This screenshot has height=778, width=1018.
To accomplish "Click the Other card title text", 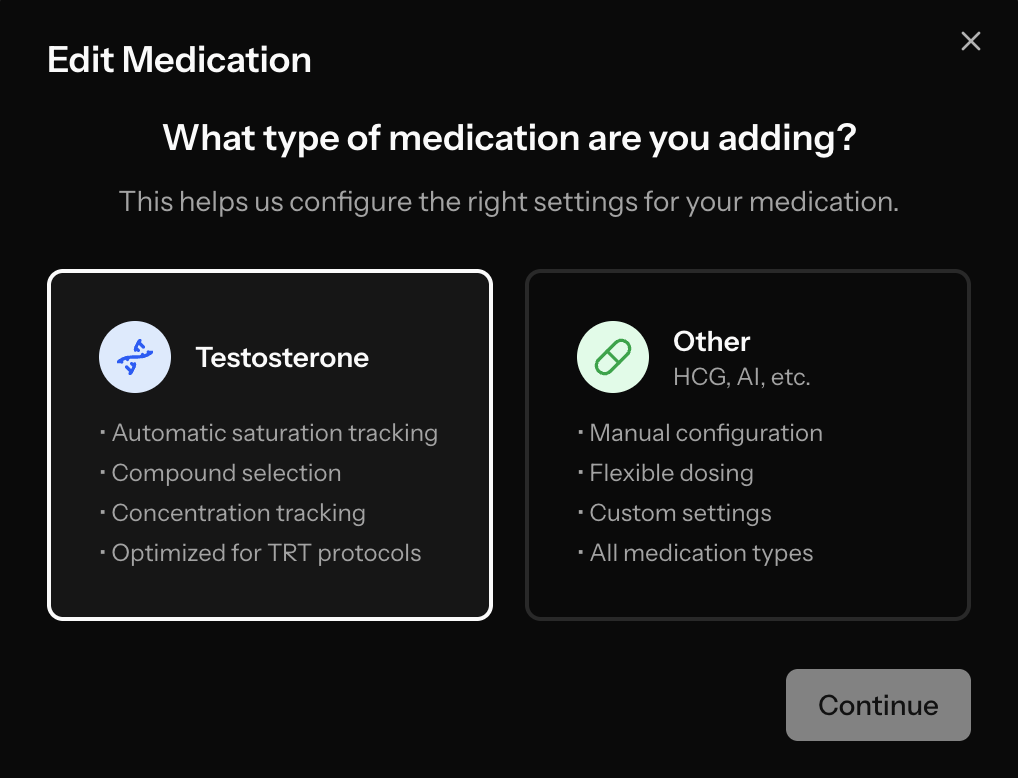I will [712, 342].
